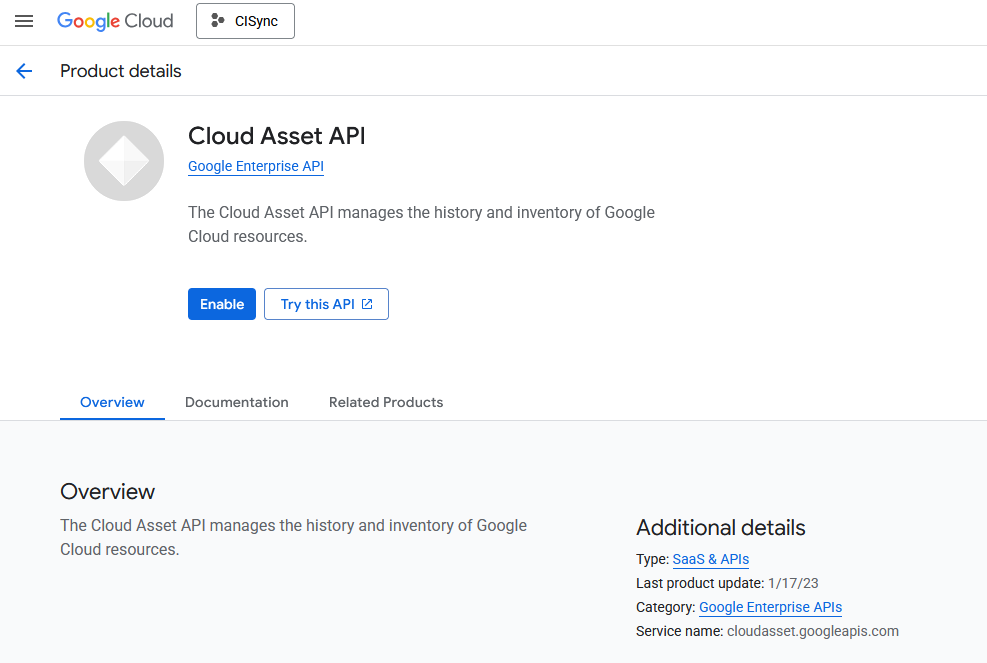This screenshot has width=987, height=663.
Task: Open the Related Products tab
Action: pos(386,402)
